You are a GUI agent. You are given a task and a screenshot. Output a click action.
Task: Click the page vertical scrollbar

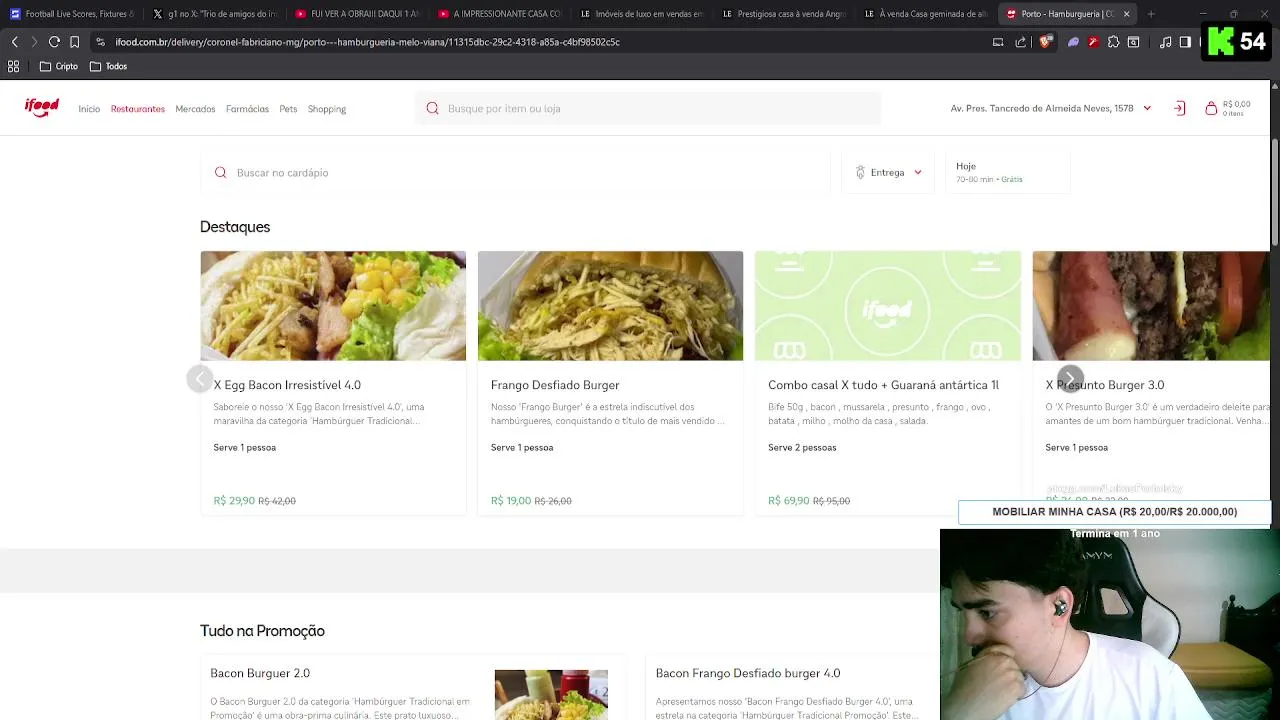pos(1275,190)
